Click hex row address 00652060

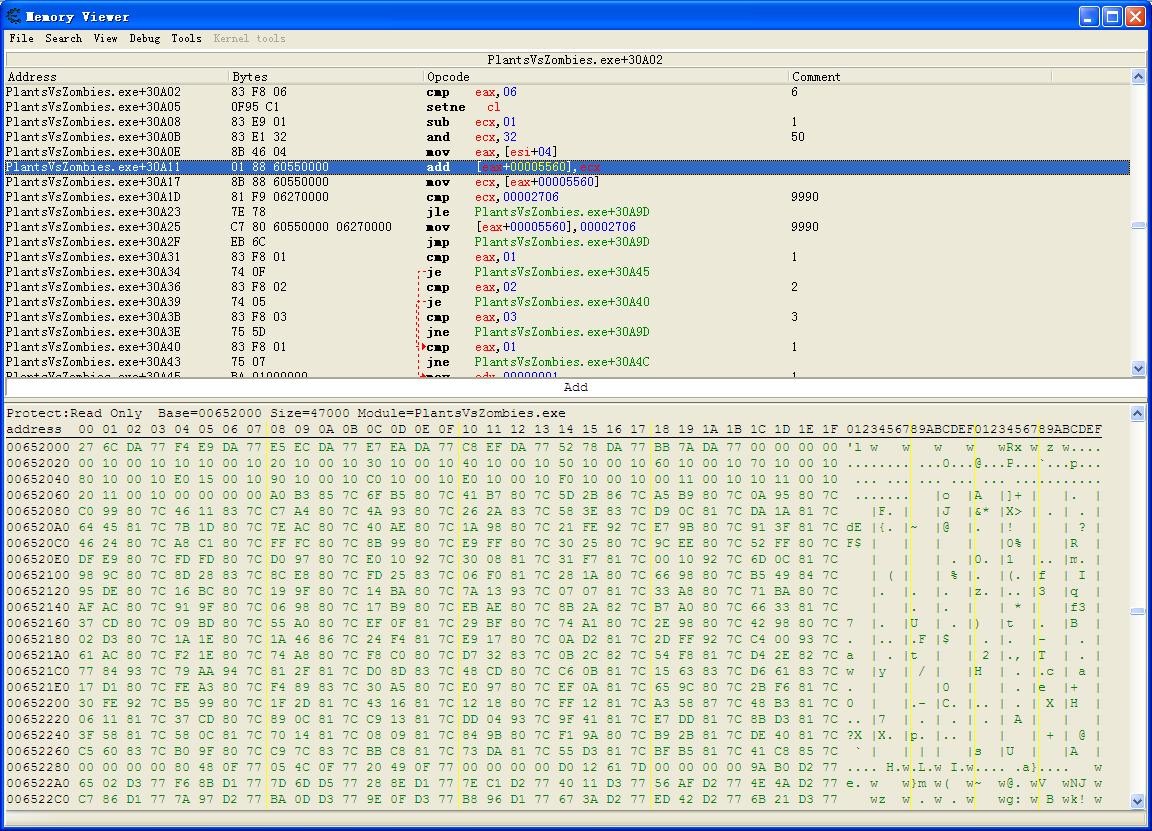(x=37, y=495)
